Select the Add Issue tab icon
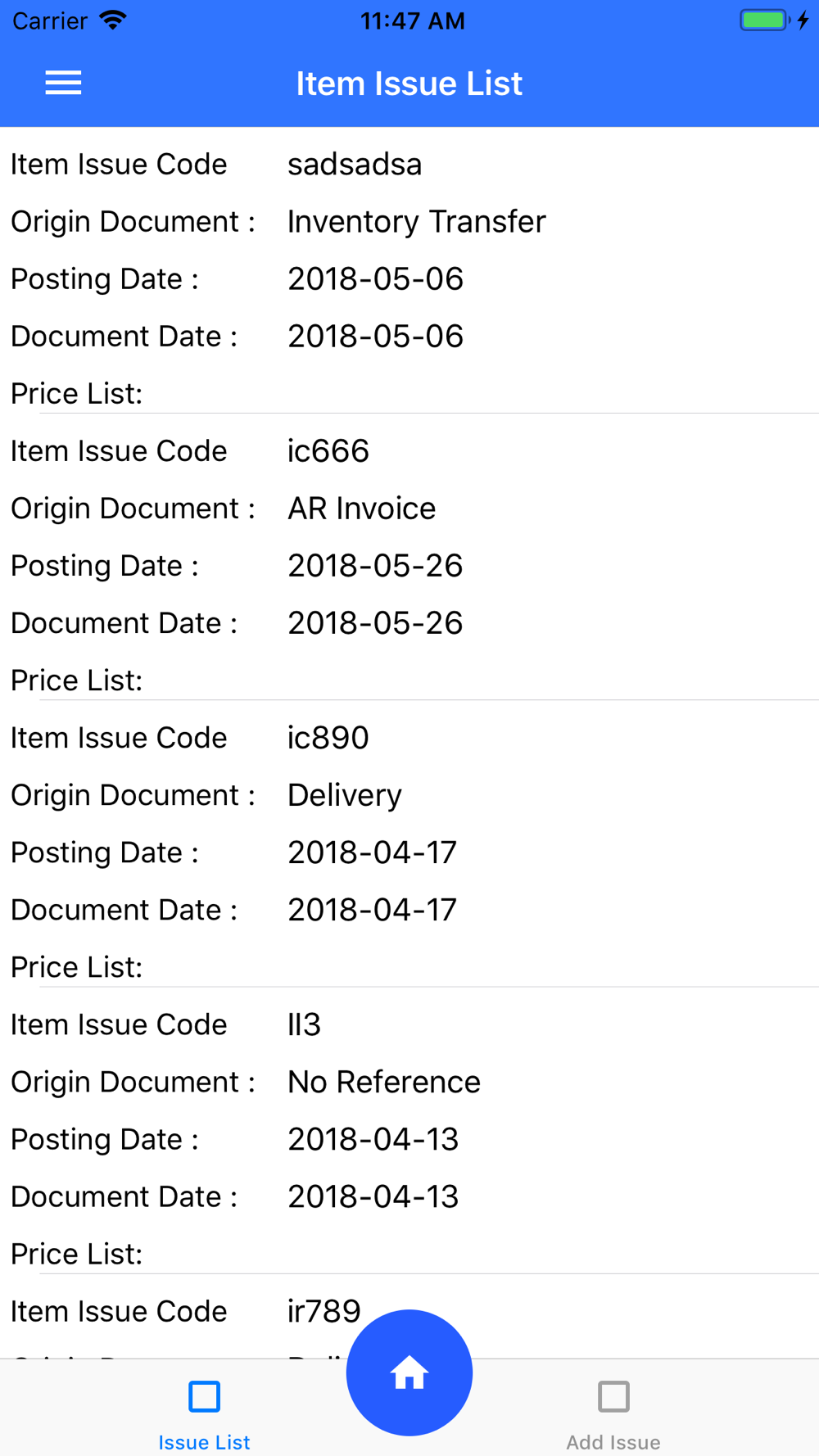819x1456 pixels. pos(613,1396)
